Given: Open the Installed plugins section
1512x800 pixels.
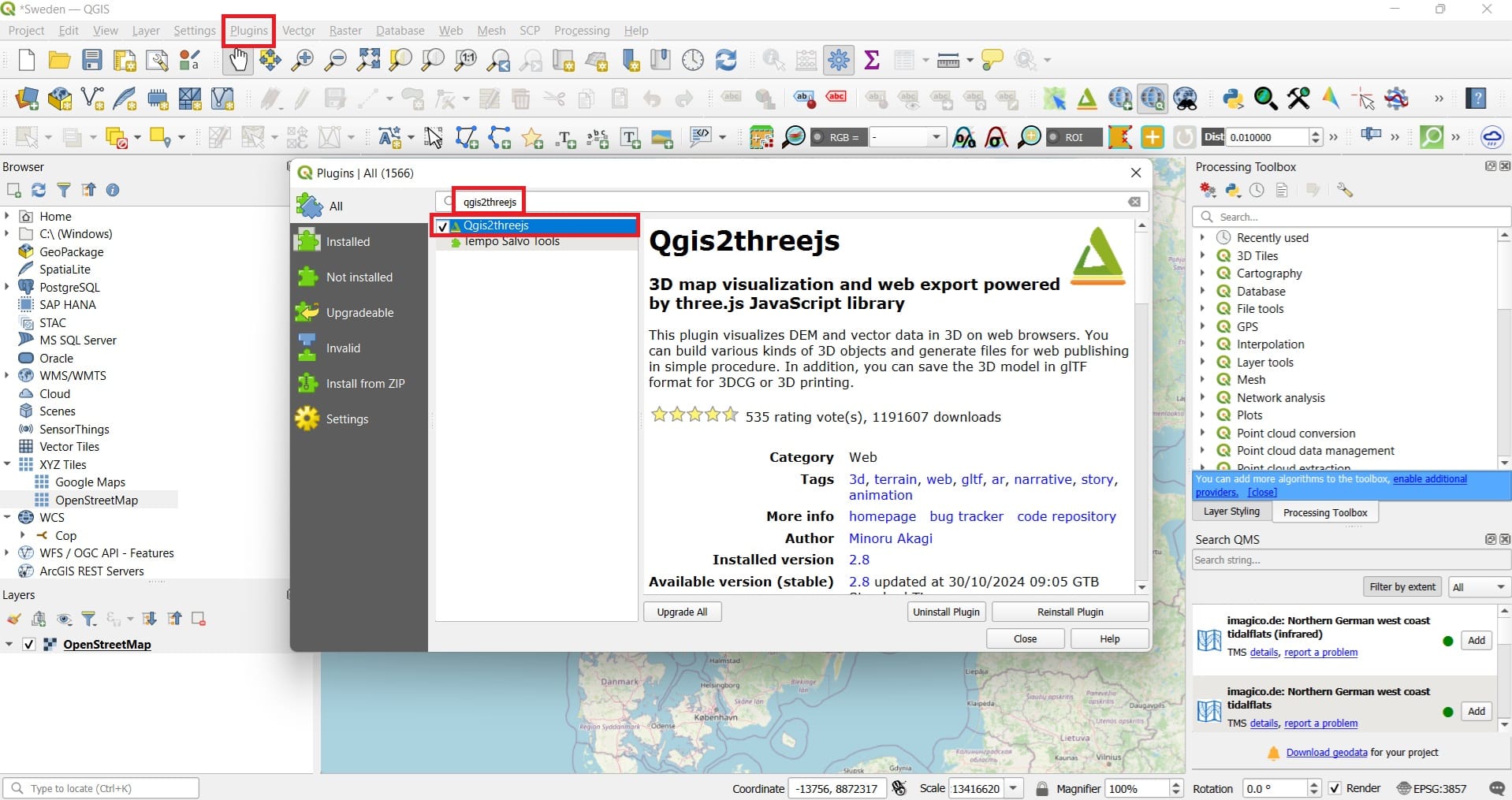Looking at the screenshot, I should 359,242.
